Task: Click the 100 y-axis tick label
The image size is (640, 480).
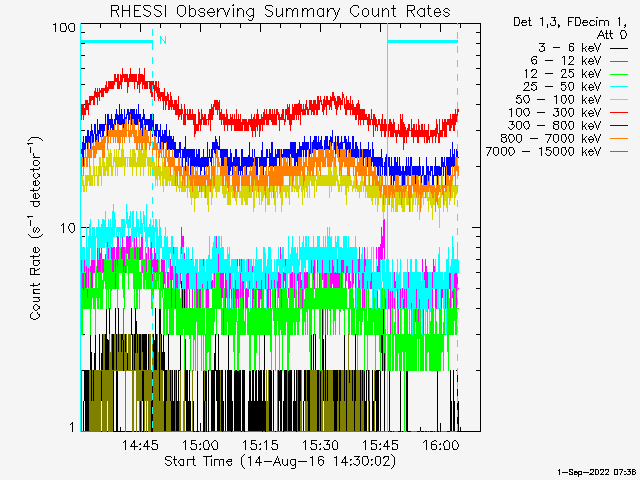Action: click(64, 28)
